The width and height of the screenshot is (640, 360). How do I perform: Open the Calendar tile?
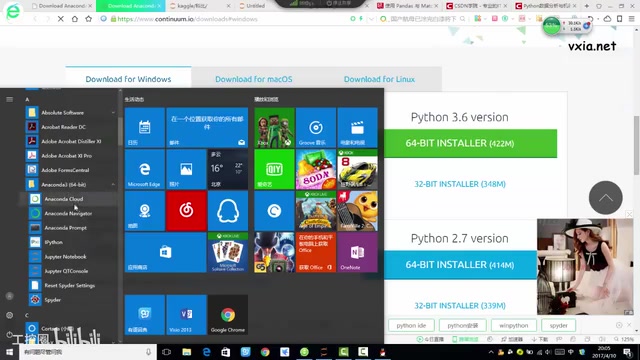click(144, 127)
